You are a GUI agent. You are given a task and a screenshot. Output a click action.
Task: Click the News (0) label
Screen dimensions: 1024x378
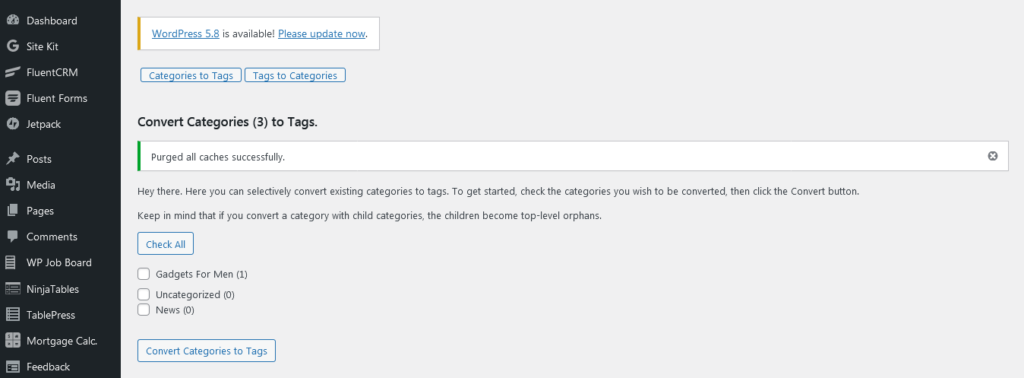174,310
